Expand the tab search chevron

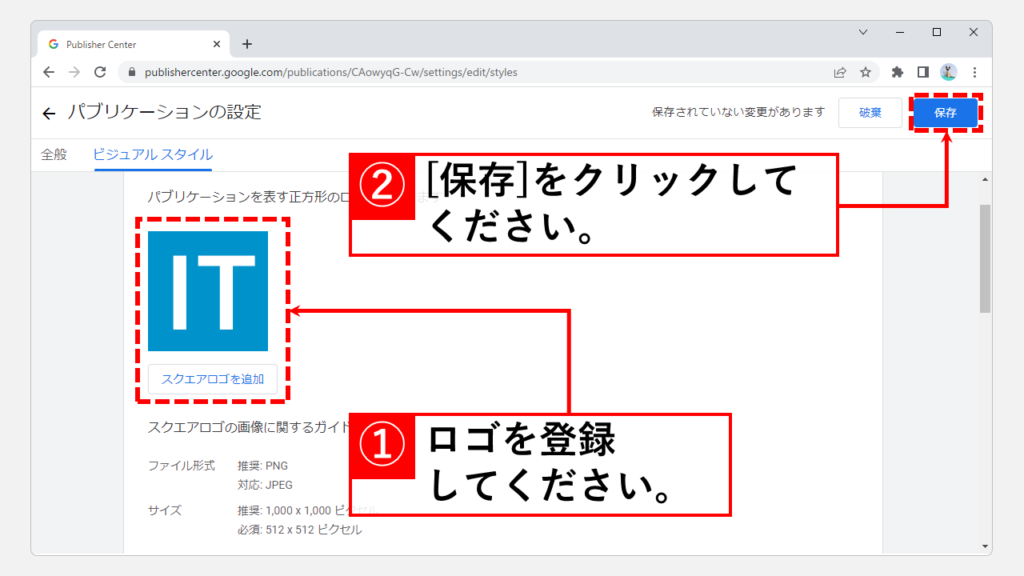[863, 32]
